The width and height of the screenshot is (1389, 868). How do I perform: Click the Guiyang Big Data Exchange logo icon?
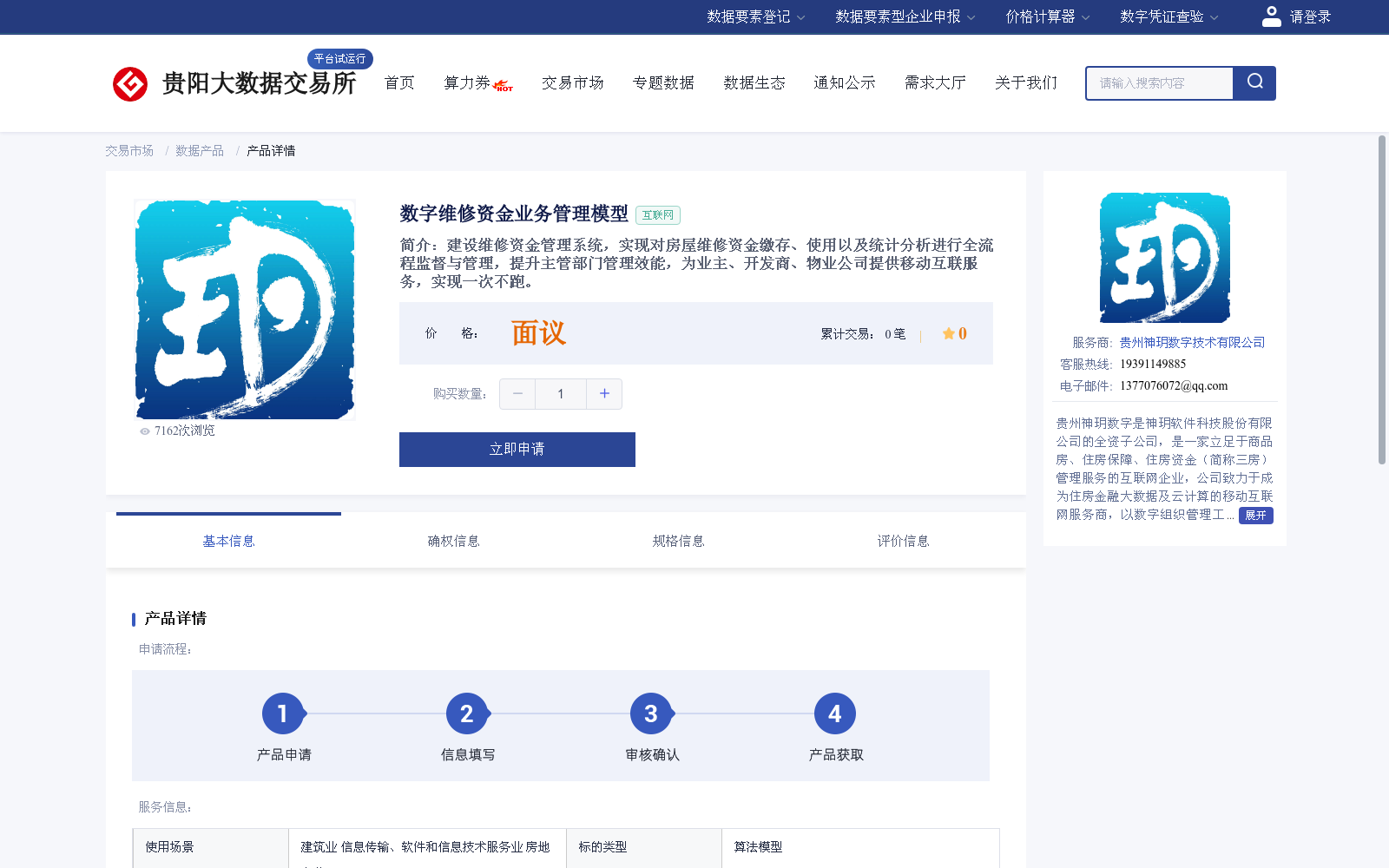click(x=130, y=84)
